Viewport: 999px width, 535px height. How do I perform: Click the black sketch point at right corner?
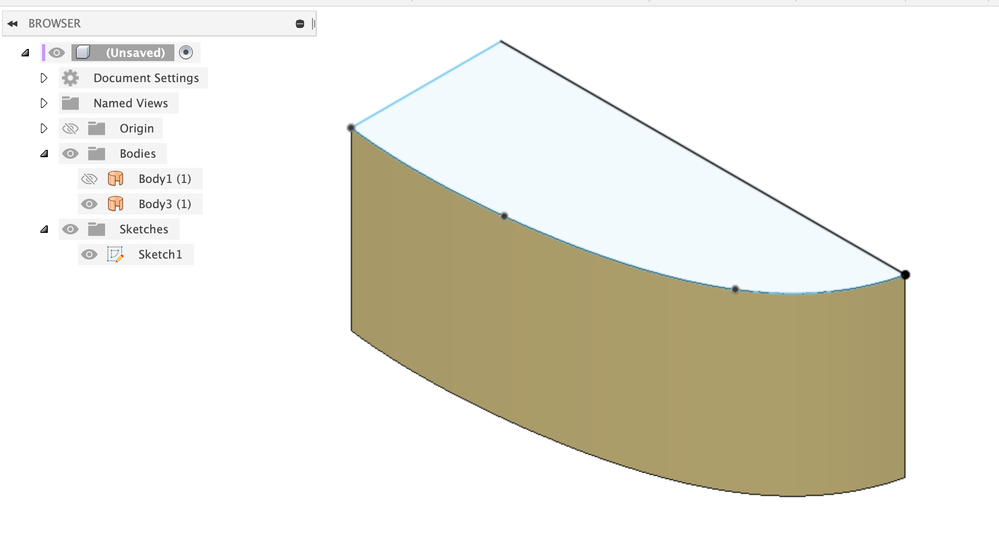(x=905, y=275)
